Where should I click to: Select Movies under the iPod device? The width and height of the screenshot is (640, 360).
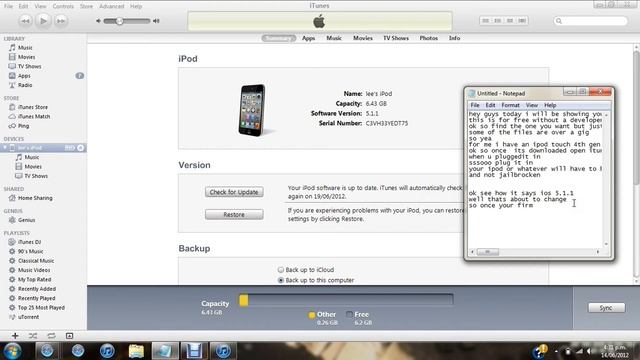[x=33, y=167]
